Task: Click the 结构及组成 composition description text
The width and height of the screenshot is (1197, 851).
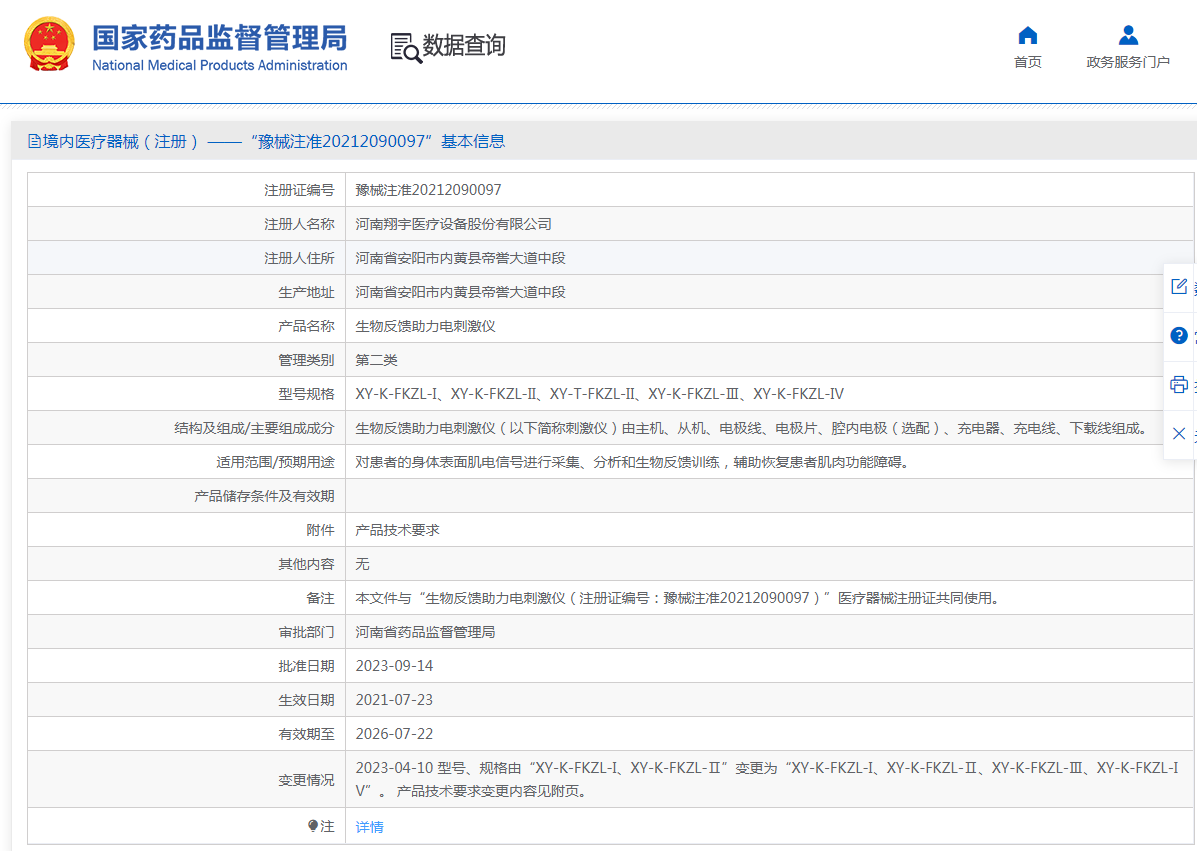Action: [x=753, y=427]
